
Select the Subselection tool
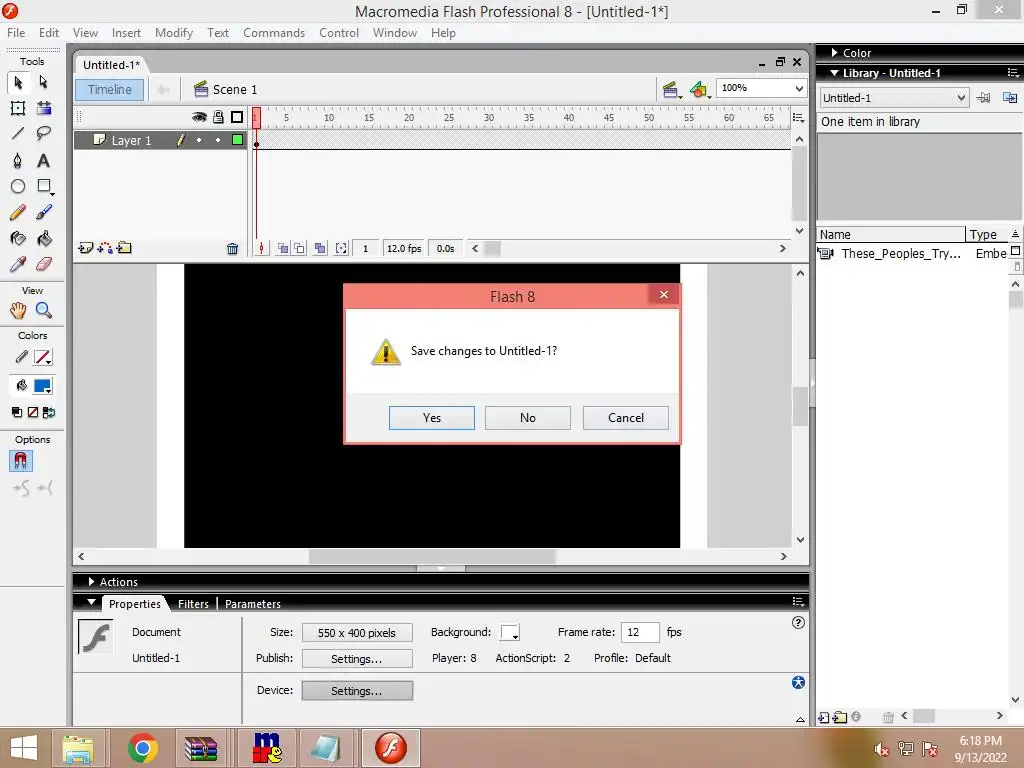coord(44,82)
